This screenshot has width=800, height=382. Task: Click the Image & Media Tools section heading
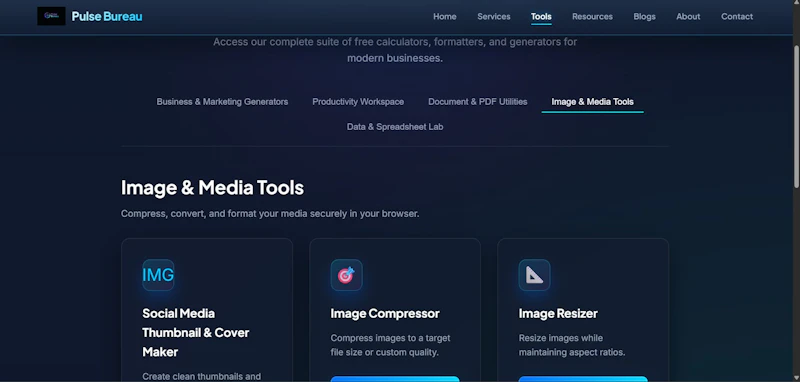pyautogui.click(x=212, y=188)
